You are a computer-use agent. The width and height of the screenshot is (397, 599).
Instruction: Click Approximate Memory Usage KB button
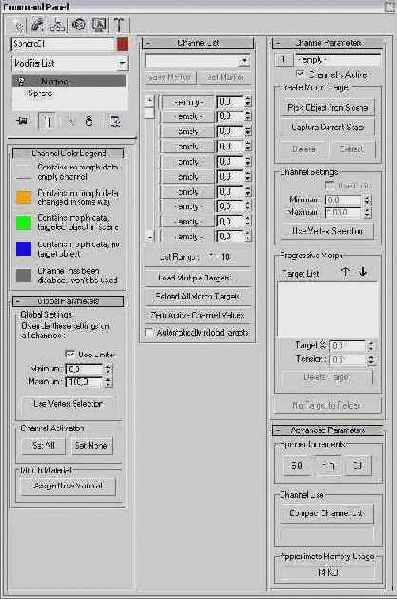(x=328, y=572)
